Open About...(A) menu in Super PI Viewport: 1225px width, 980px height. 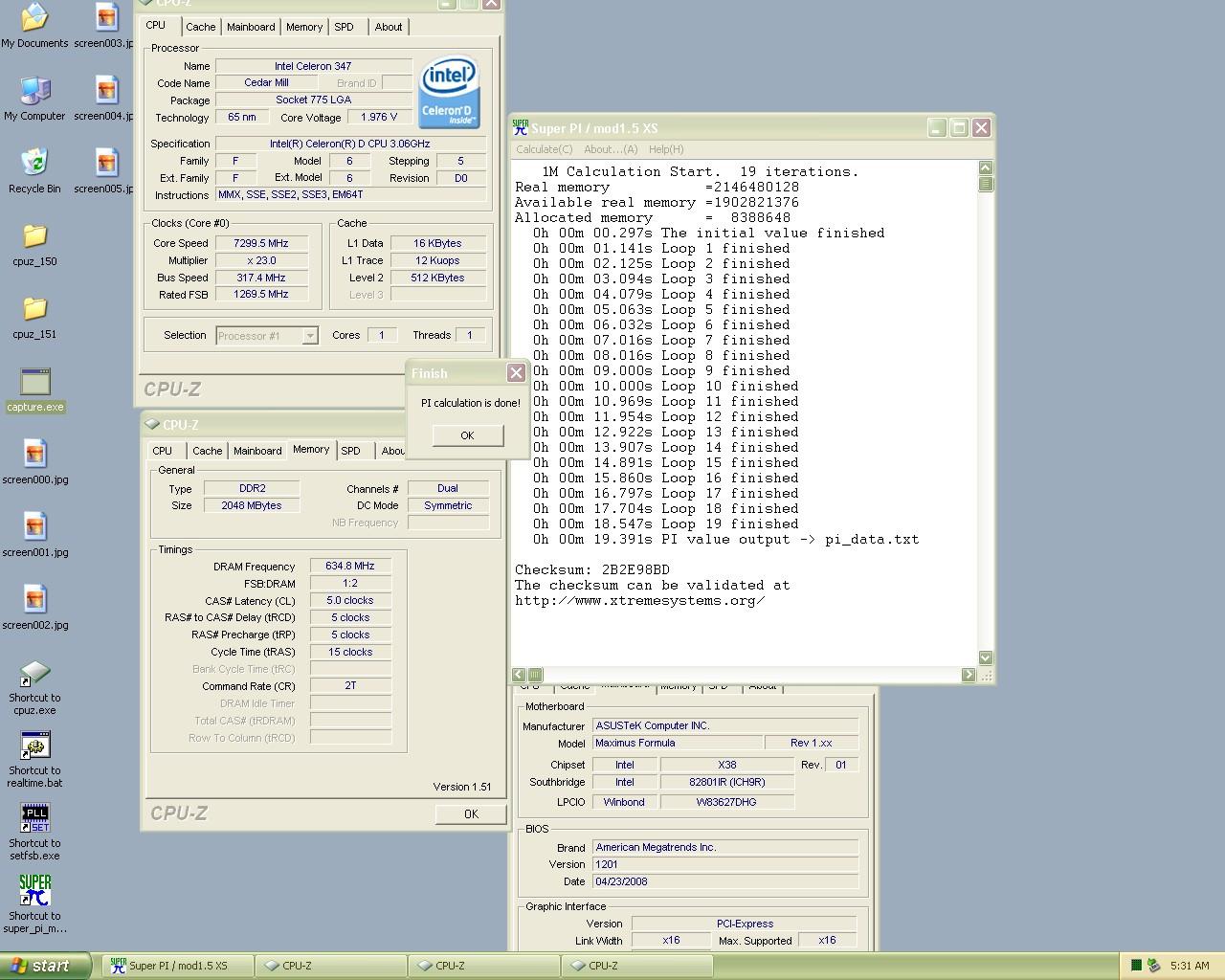click(611, 149)
